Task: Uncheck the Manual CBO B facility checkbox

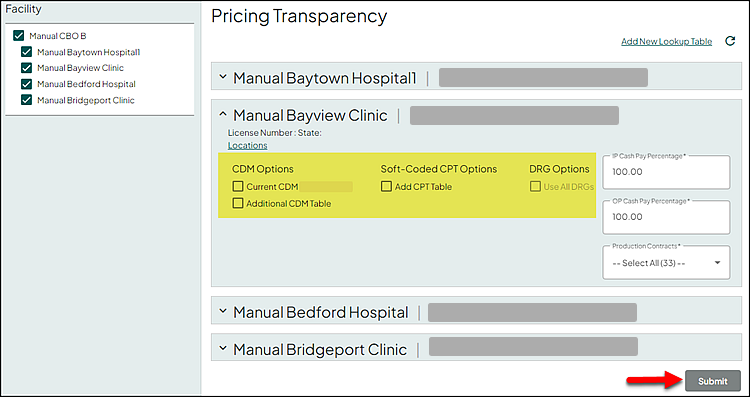Action: (19, 35)
